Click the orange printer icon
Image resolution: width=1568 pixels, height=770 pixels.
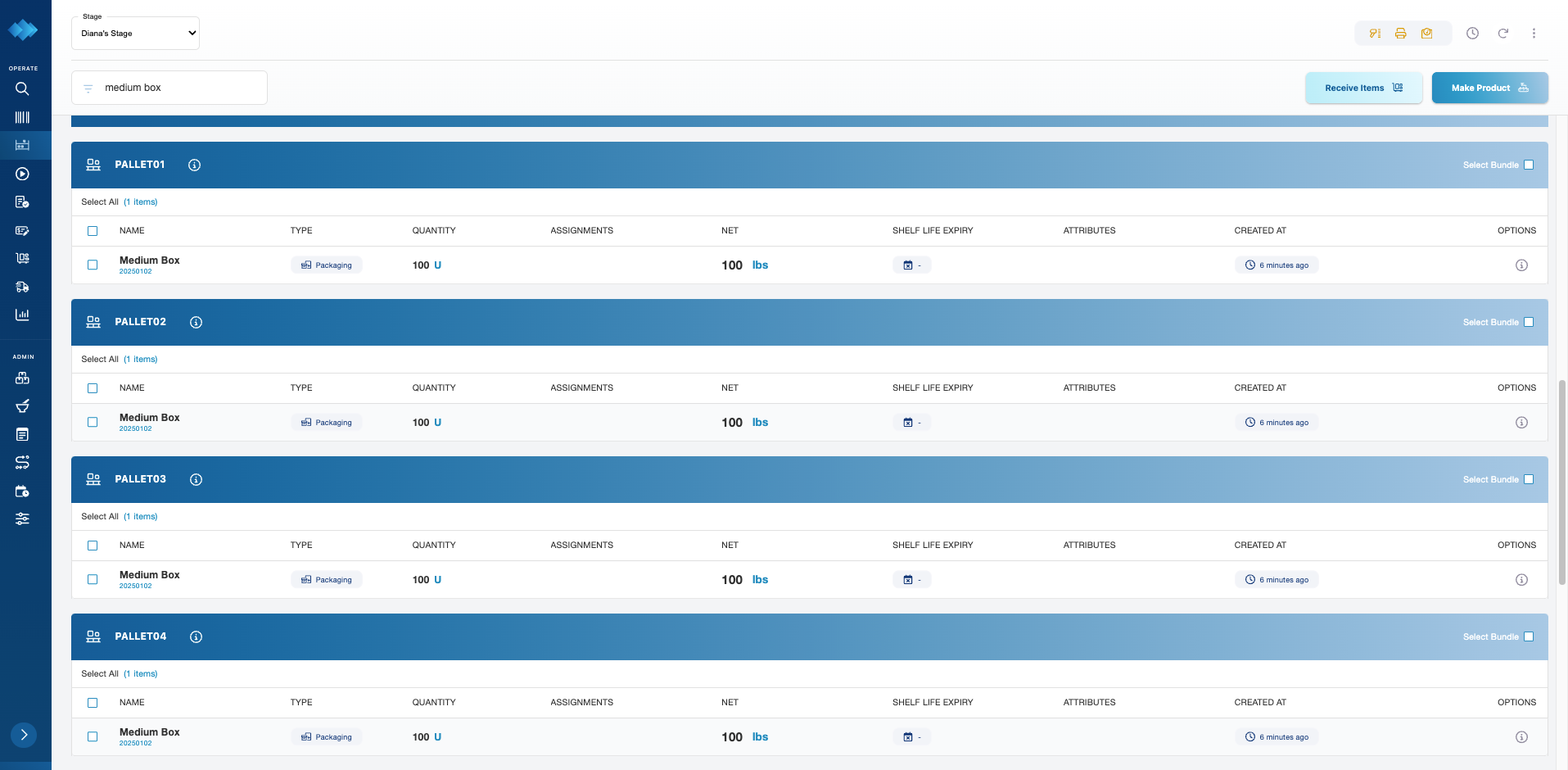[x=1401, y=34]
